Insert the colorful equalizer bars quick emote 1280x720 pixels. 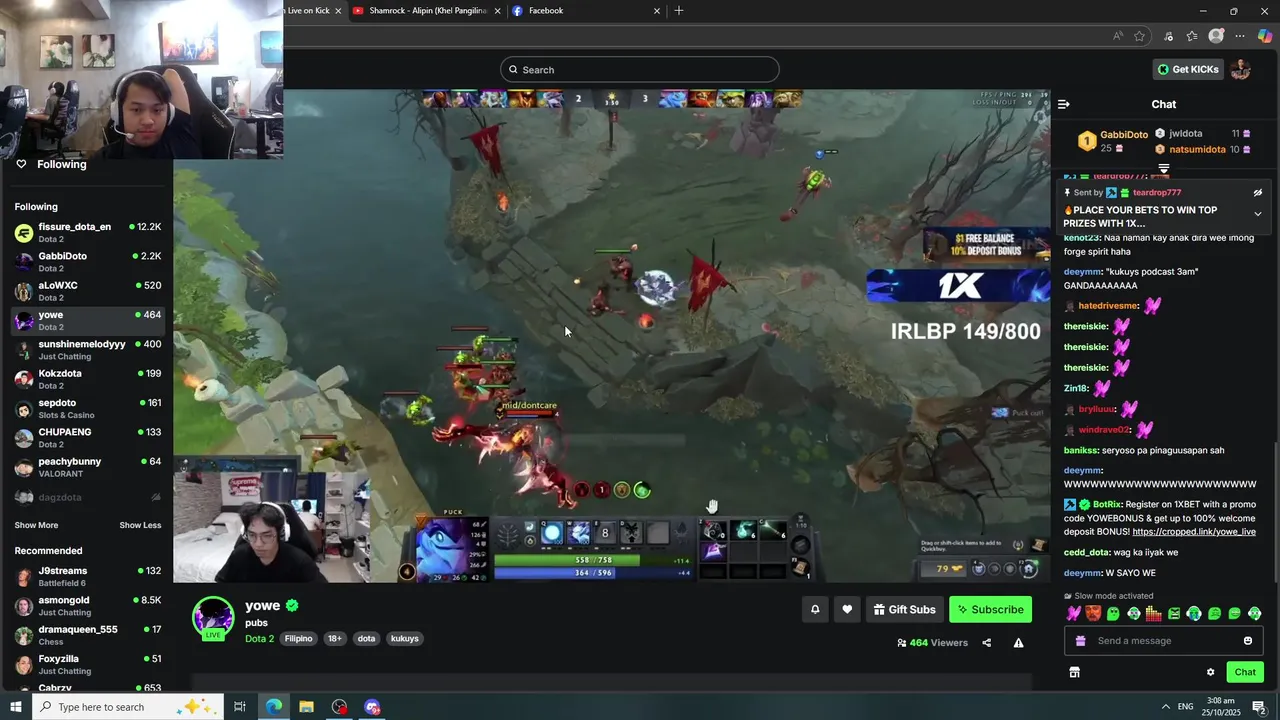1153,614
